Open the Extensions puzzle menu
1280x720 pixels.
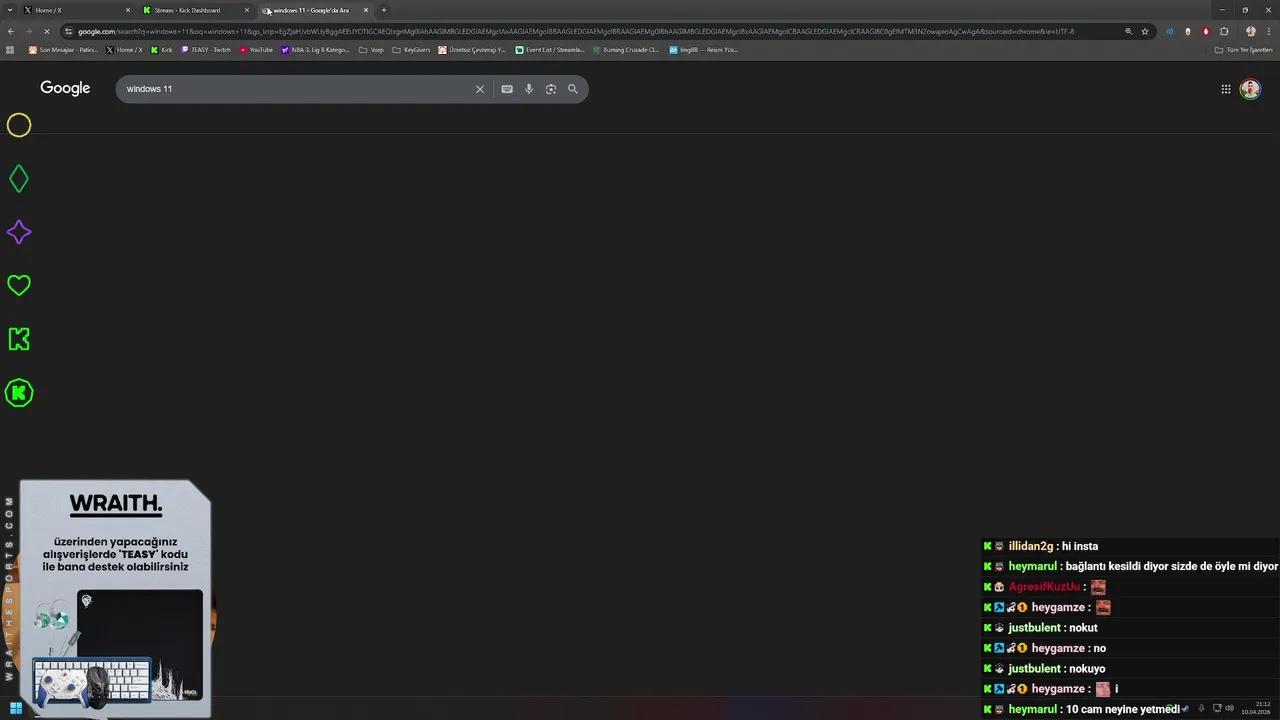click(x=1224, y=31)
